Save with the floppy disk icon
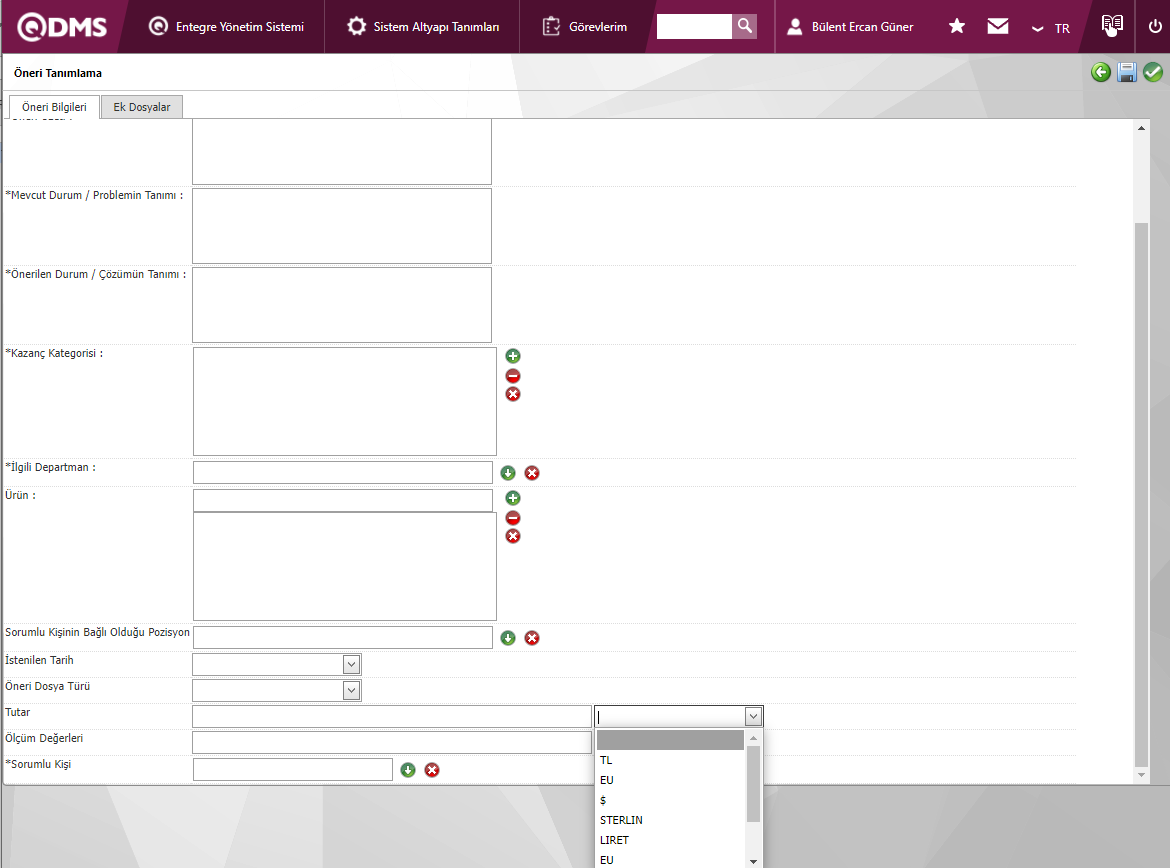 pos(1127,72)
